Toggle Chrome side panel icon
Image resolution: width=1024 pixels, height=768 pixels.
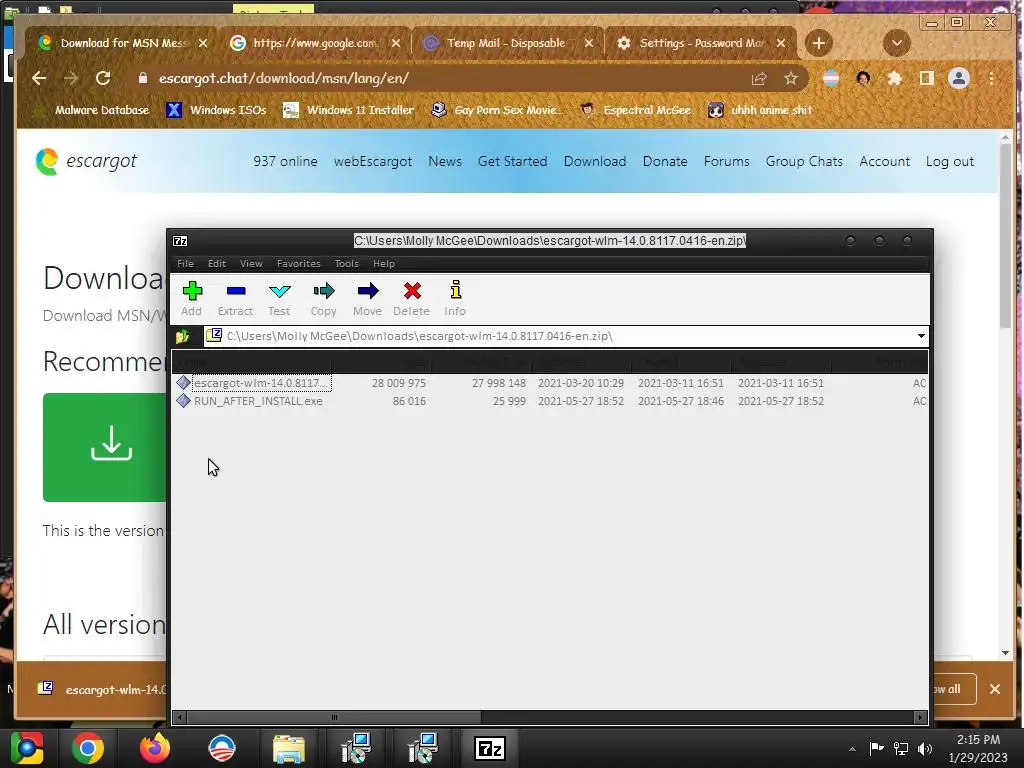pyautogui.click(x=927, y=79)
